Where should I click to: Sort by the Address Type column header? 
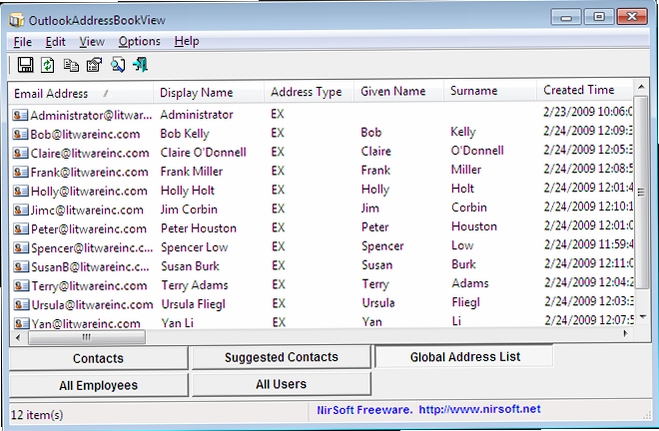click(309, 92)
